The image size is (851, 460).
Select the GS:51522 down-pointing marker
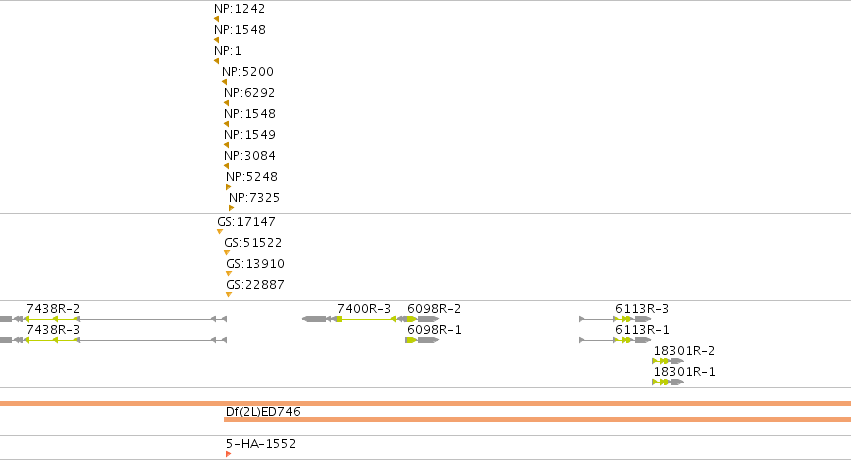click(x=227, y=253)
